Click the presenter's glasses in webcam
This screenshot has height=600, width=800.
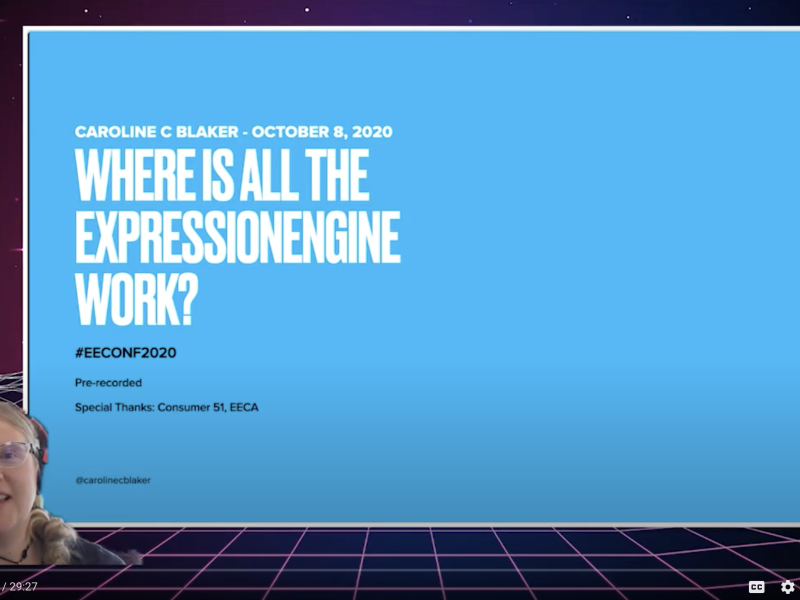(18, 453)
